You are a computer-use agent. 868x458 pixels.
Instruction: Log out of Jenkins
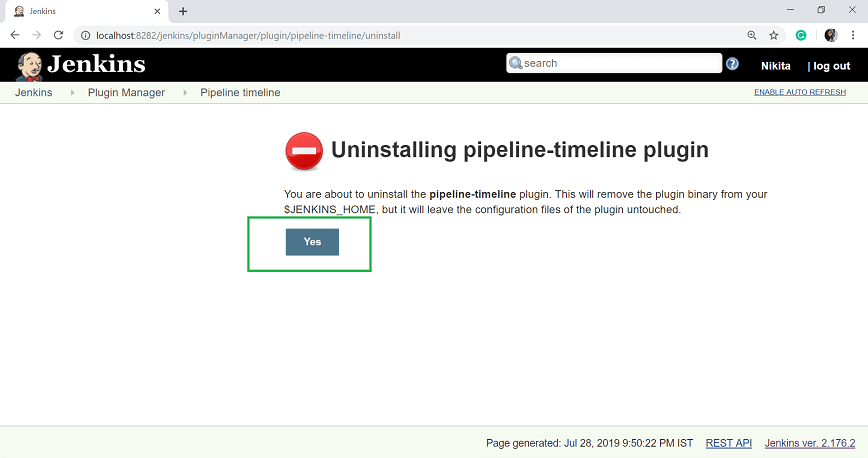click(x=829, y=66)
